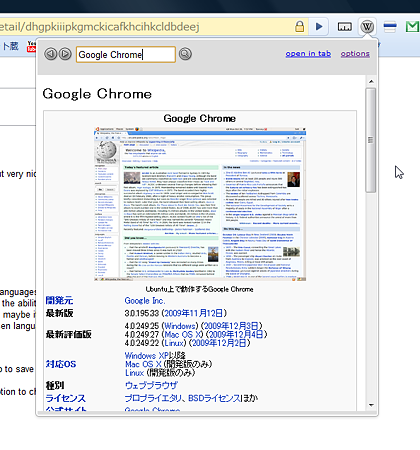The width and height of the screenshot is (420, 450).
Task: Click the blue play arrow toolbar button
Action: point(319,26)
